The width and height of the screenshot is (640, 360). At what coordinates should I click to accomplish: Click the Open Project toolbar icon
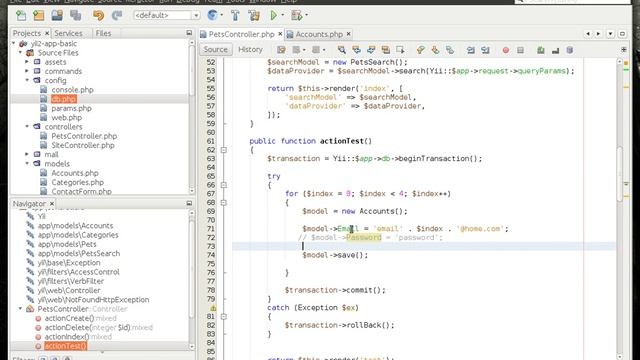pyautogui.click(x=57, y=16)
